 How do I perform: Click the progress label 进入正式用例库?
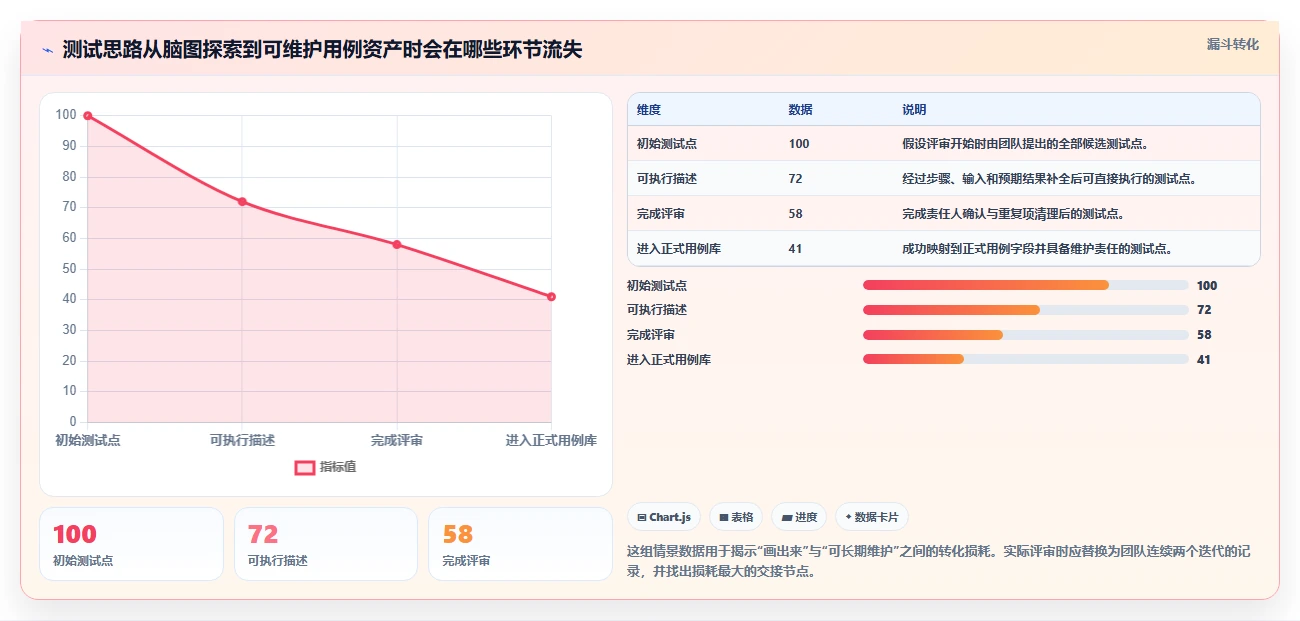[669, 360]
